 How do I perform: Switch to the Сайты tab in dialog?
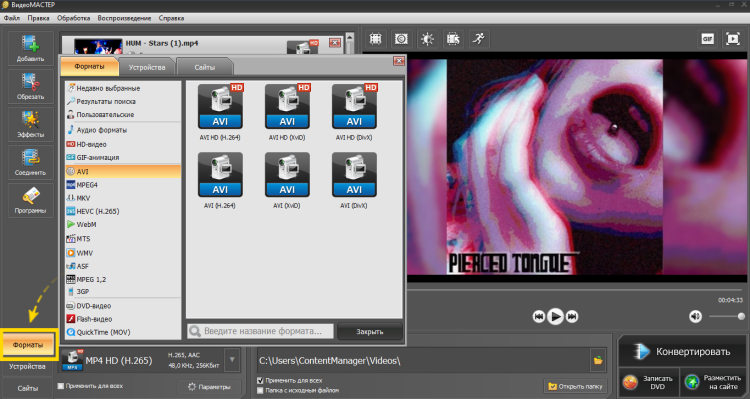(x=205, y=67)
